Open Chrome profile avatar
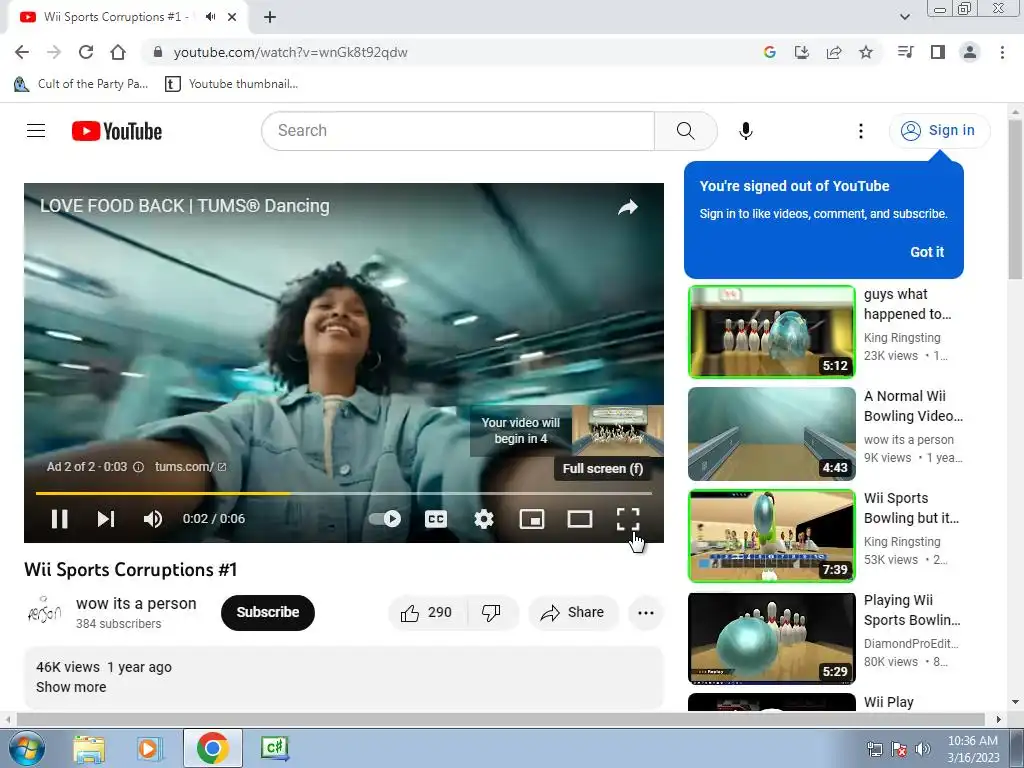The height and width of the screenshot is (768, 1024). [x=970, y=52]
